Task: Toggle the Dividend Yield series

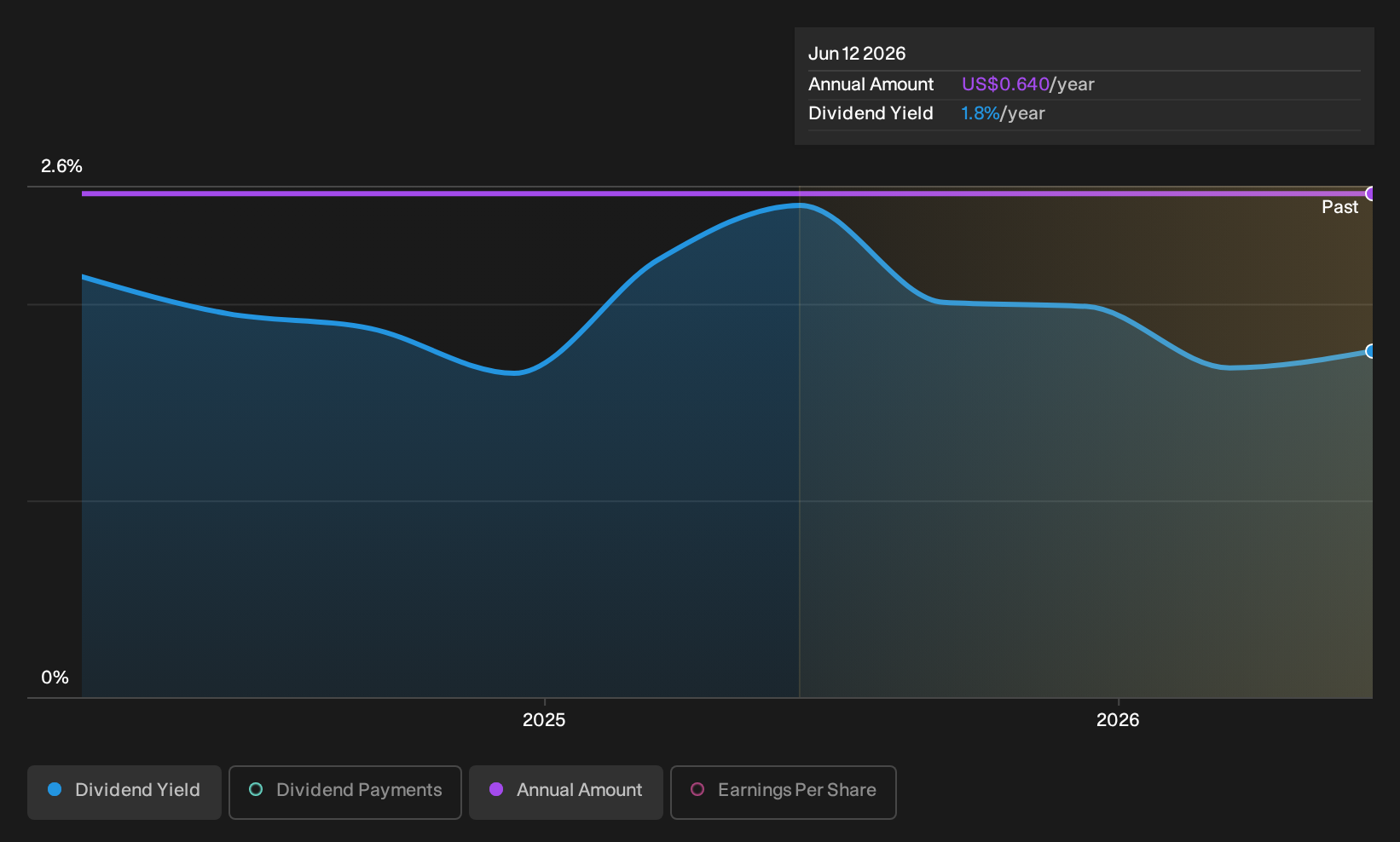Action: pyautogui.click(x=124, y=792)
